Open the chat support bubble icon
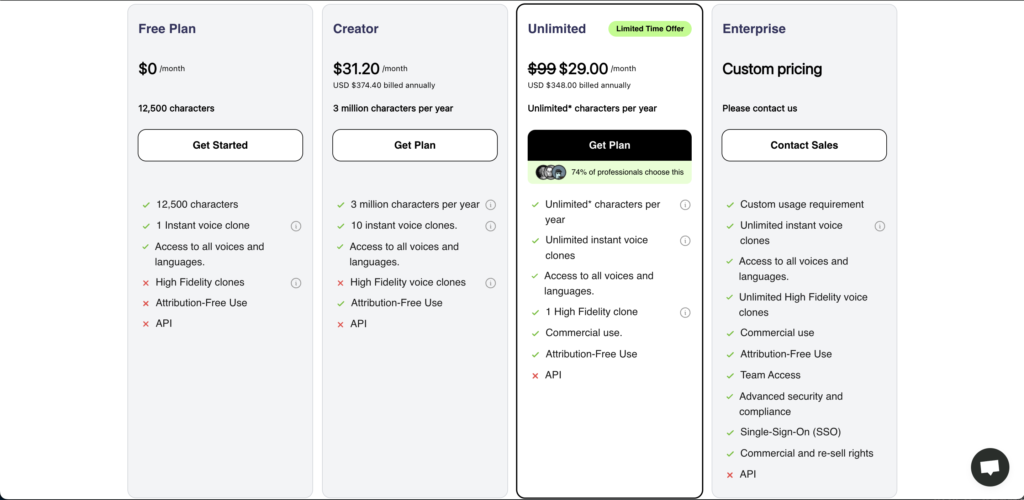 (x=990, y=467)
